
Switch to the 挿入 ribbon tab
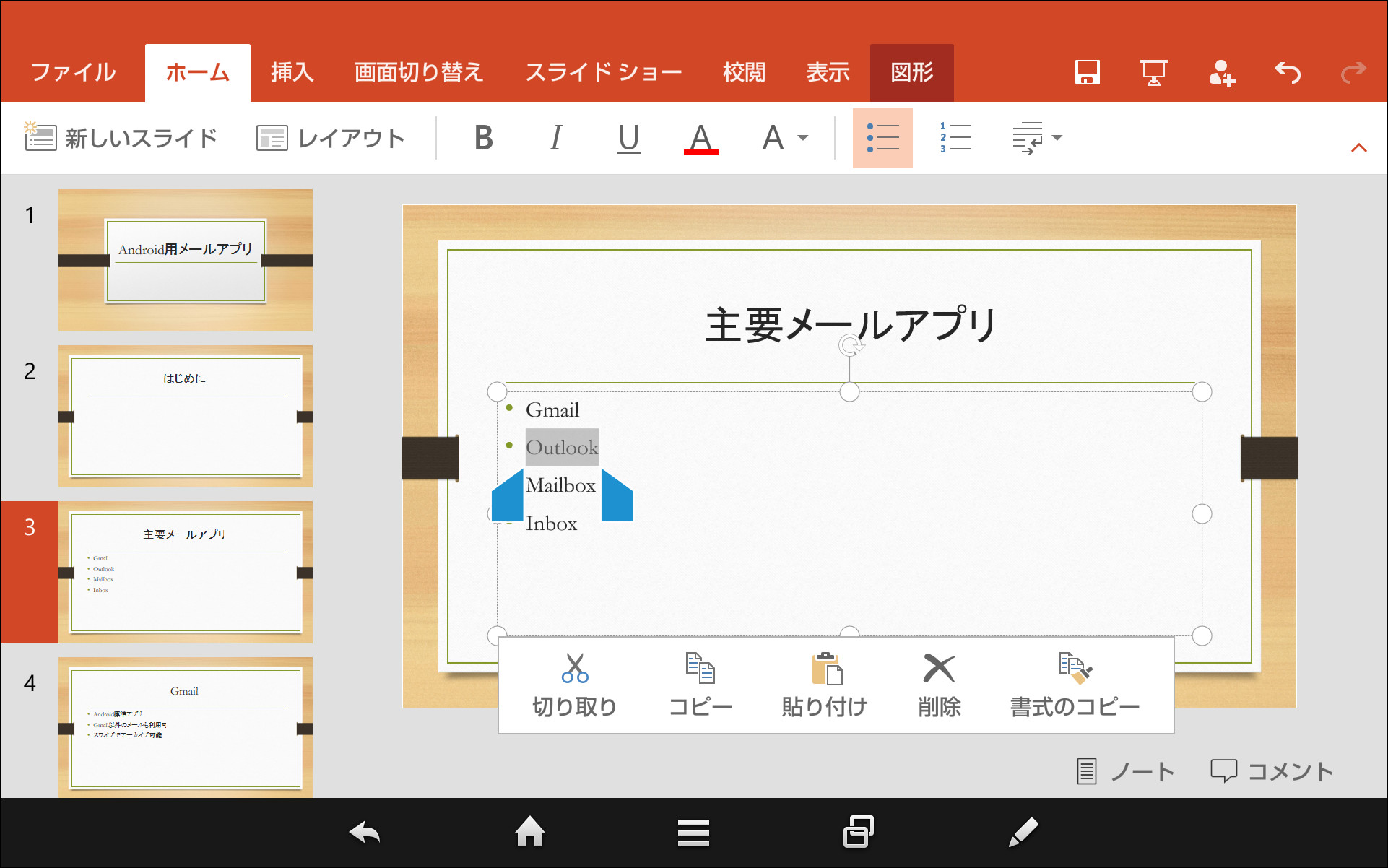290,71
